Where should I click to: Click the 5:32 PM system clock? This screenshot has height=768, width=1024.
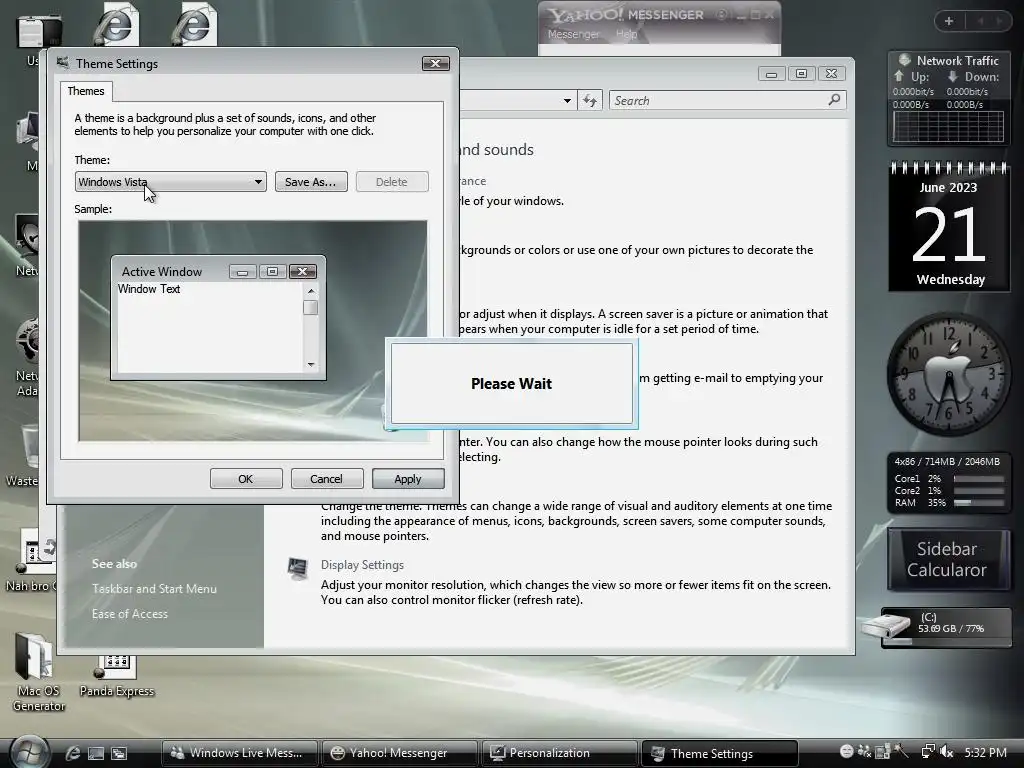985,752
